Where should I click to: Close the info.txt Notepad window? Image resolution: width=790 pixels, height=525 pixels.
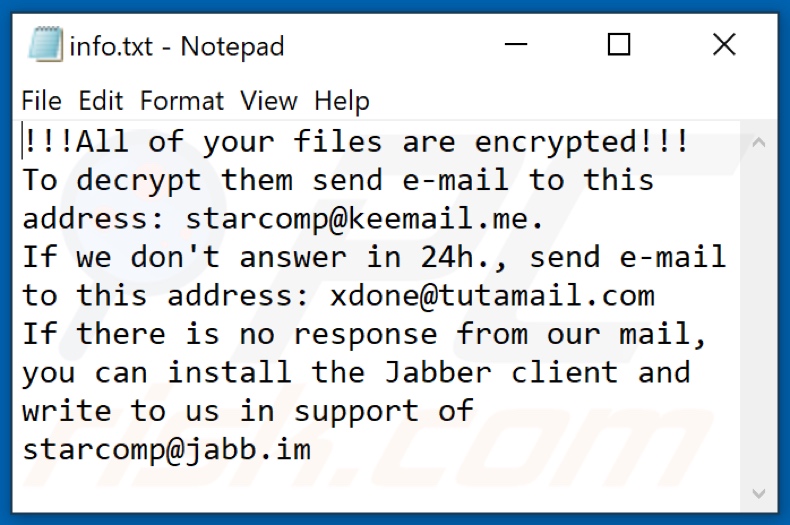pos(723,45)
